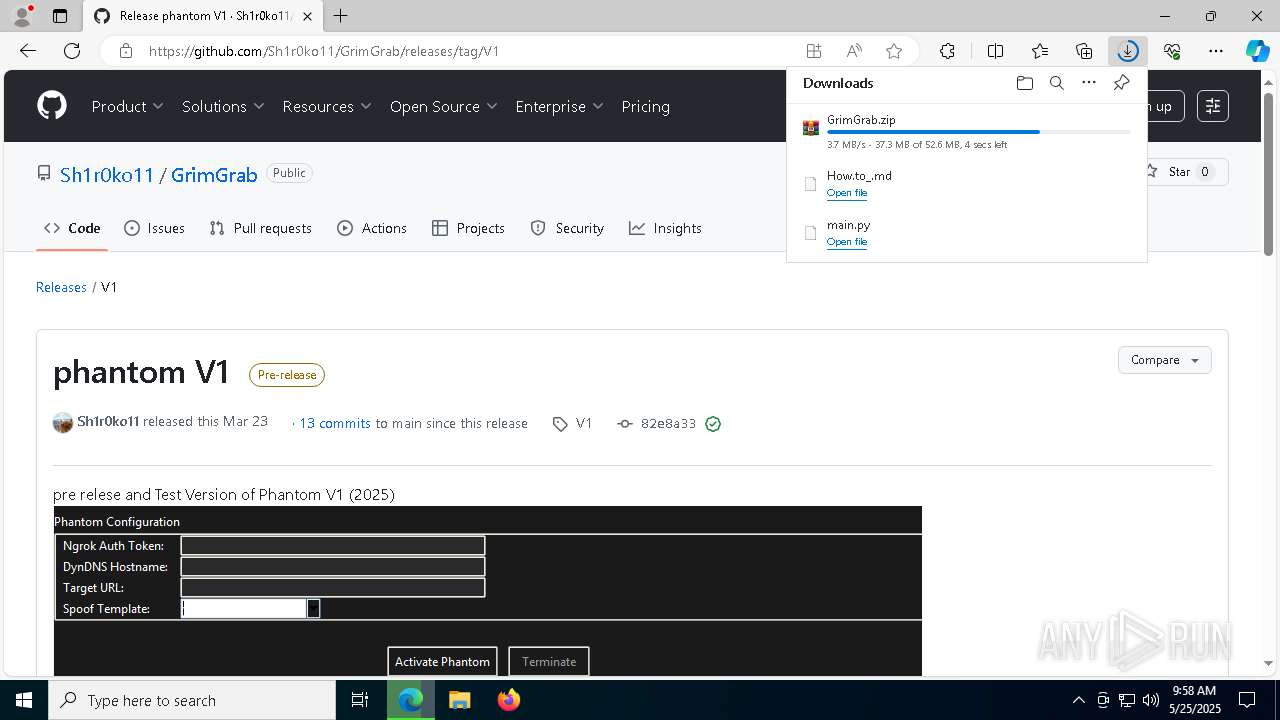
Task: Open downloads folder icon in Downloads panel
Action: (1024, 83)
